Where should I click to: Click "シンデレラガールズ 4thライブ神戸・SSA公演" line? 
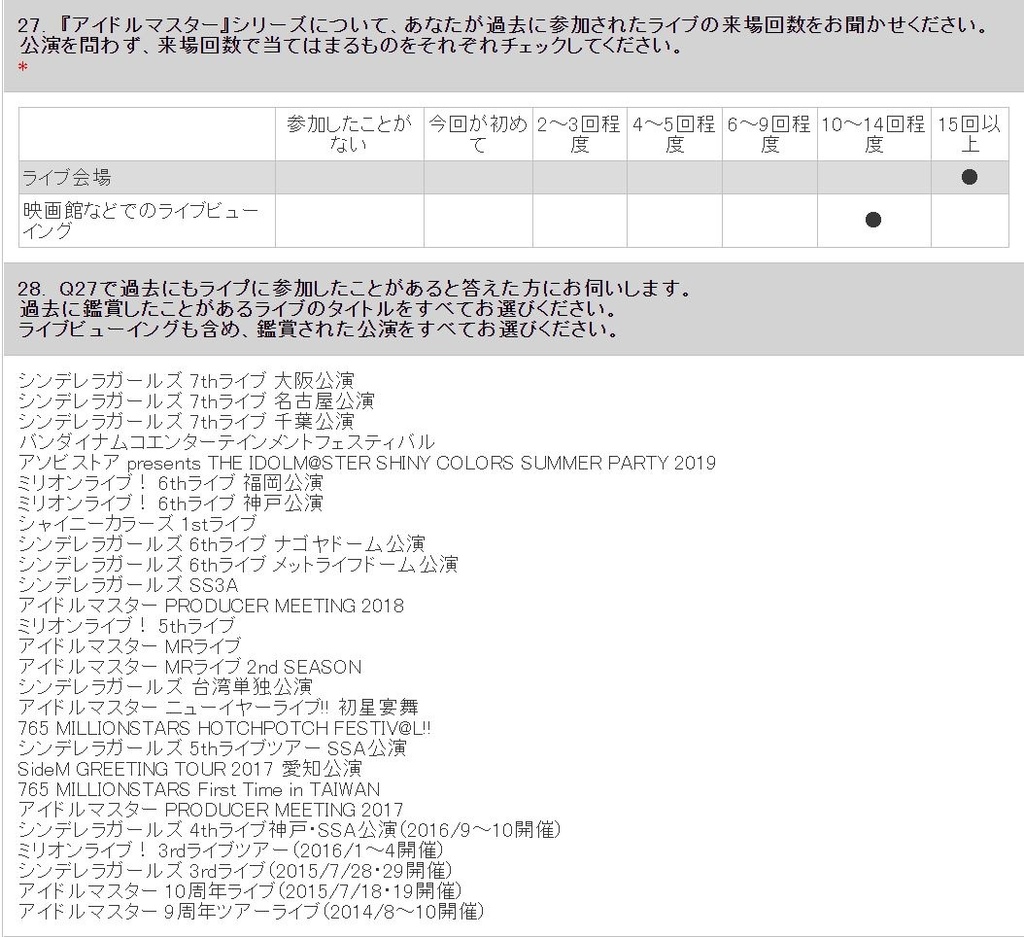click(290, 830)
